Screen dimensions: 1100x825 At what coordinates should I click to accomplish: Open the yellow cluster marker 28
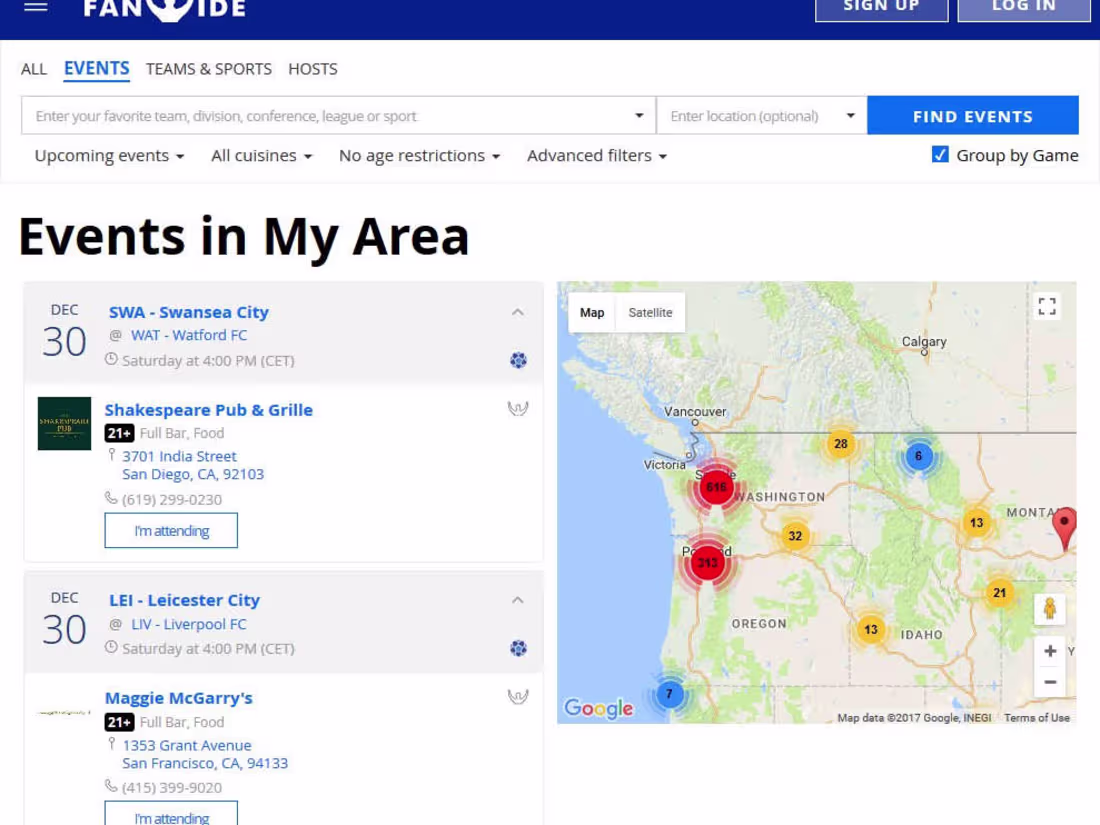[x=840, y=443]
